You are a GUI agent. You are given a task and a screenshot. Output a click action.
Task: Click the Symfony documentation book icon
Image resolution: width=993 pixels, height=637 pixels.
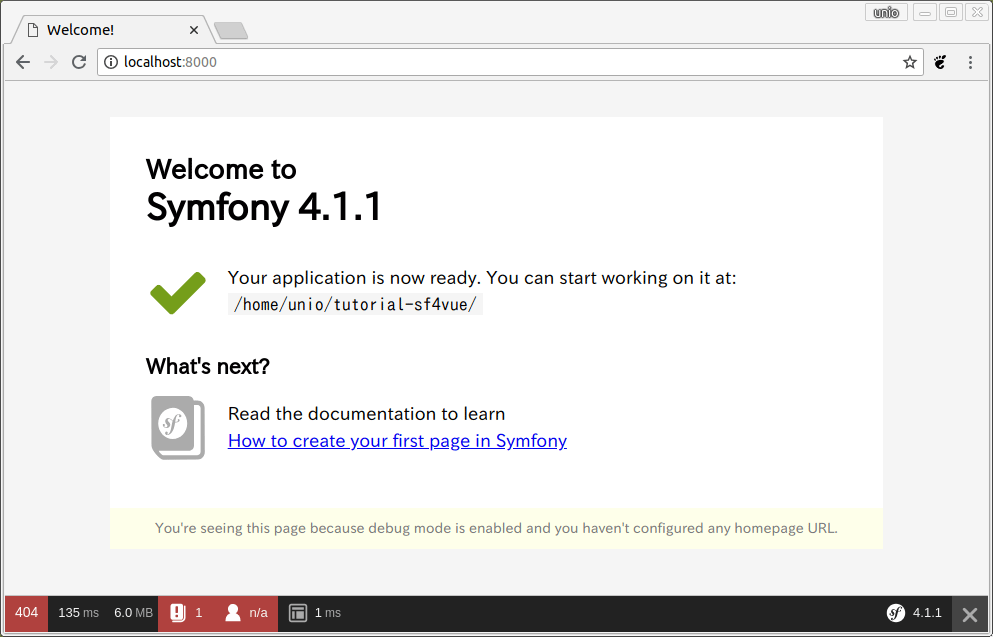coord(178,427)
